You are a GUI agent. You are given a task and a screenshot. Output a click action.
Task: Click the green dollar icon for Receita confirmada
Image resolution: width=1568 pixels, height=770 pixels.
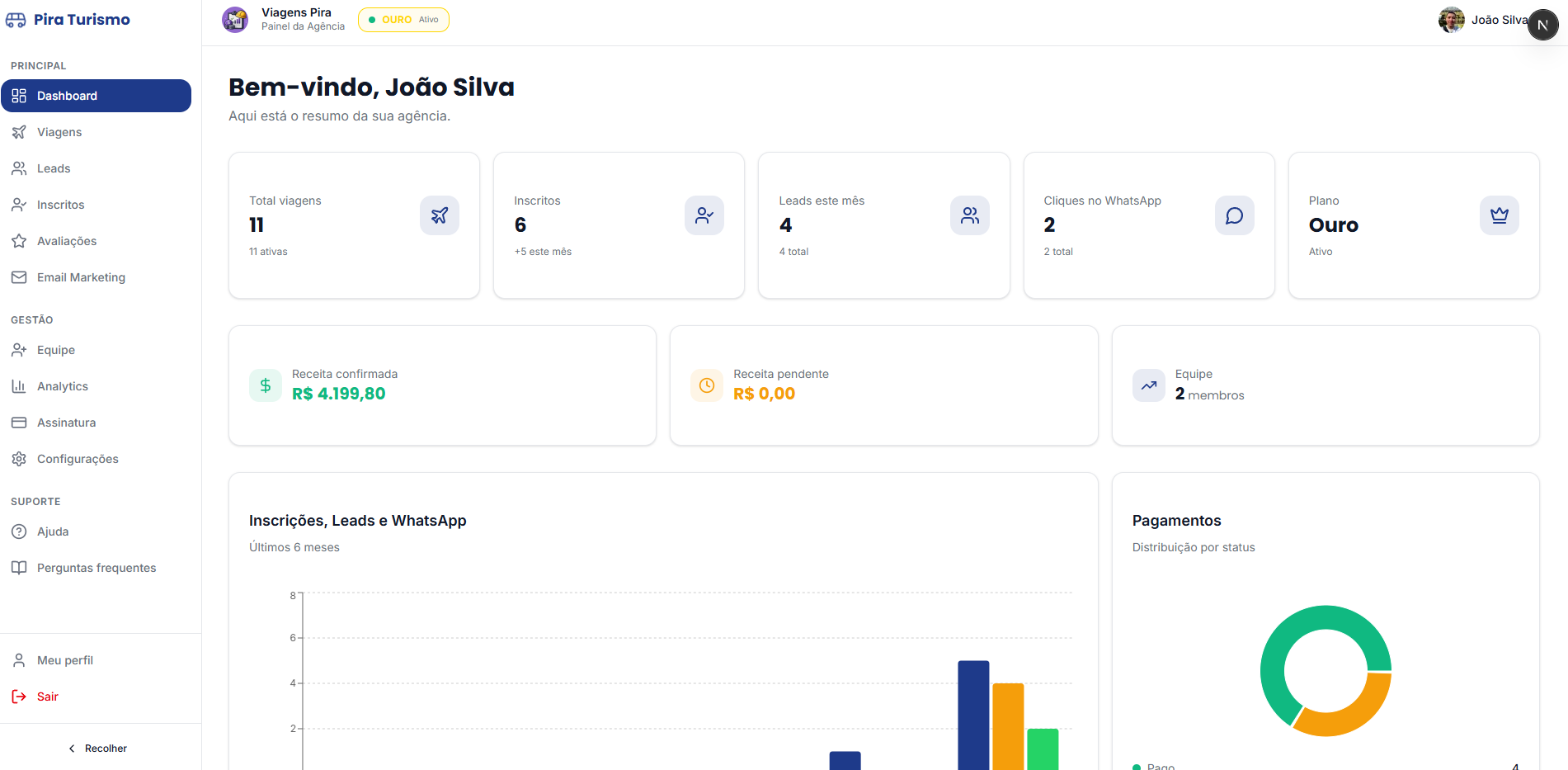[x=266, y=385]
